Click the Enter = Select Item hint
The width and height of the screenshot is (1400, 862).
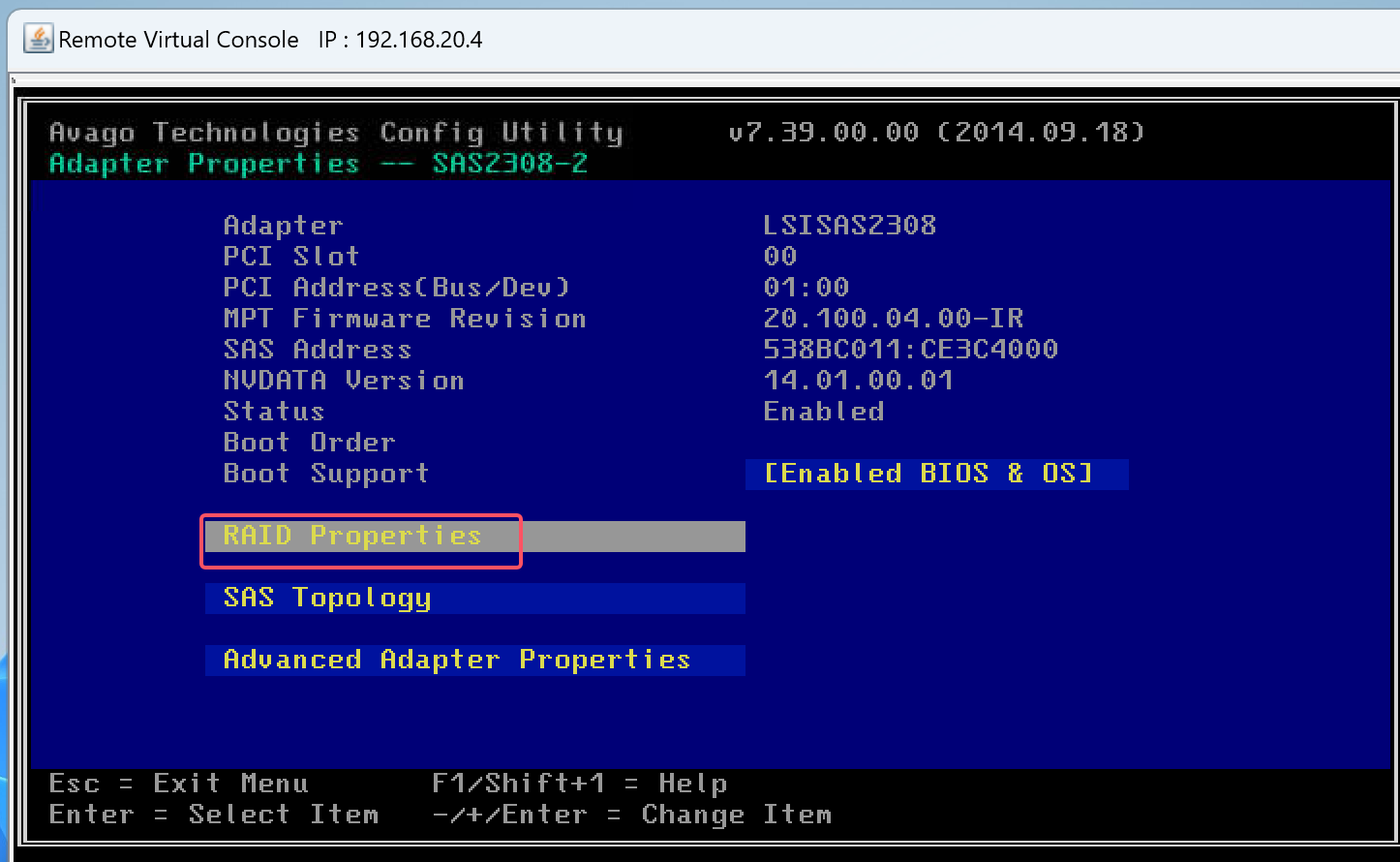[x=213, y=815]
